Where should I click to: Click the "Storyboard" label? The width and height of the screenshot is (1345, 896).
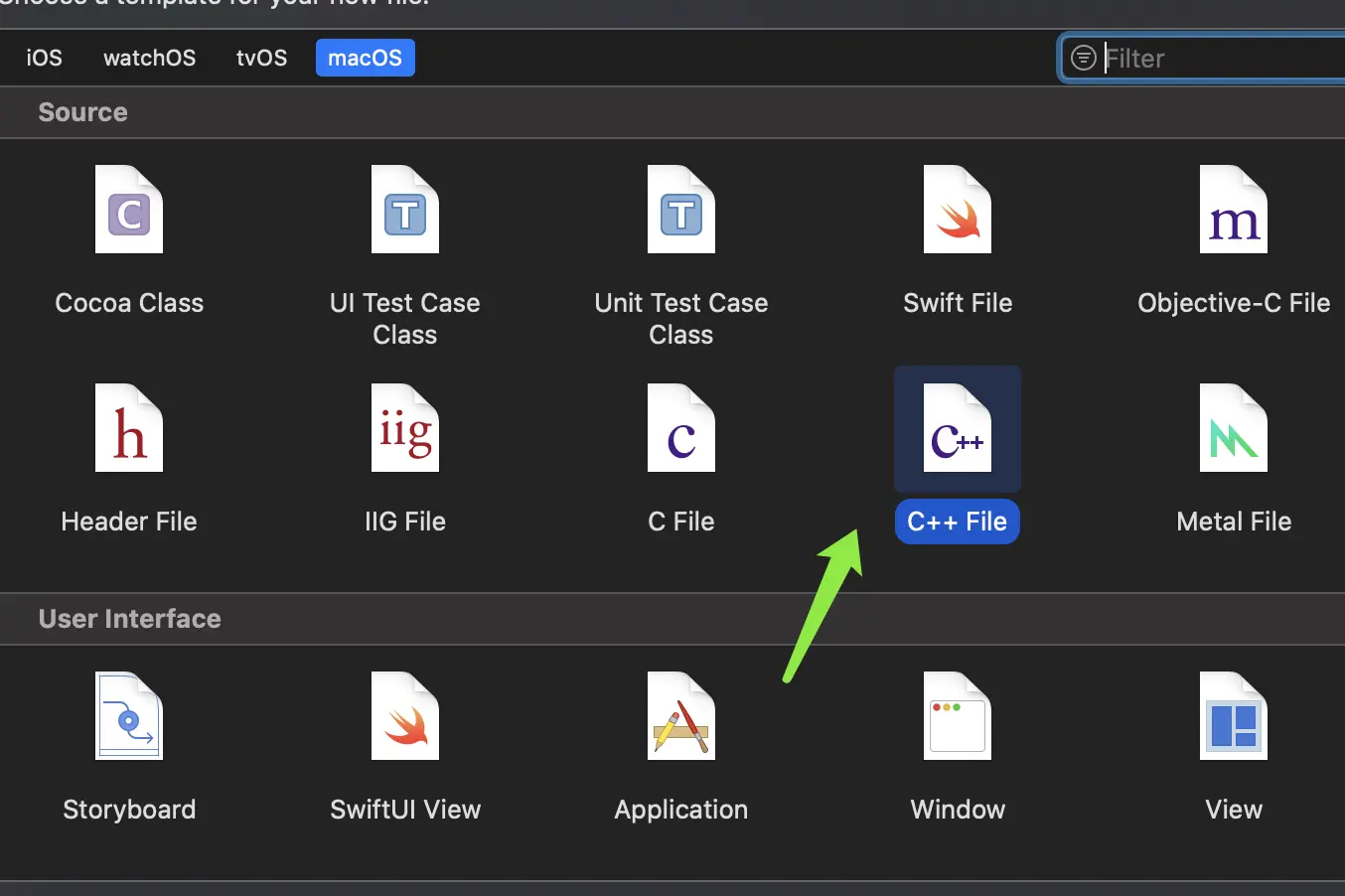click(x=129, y=810)
